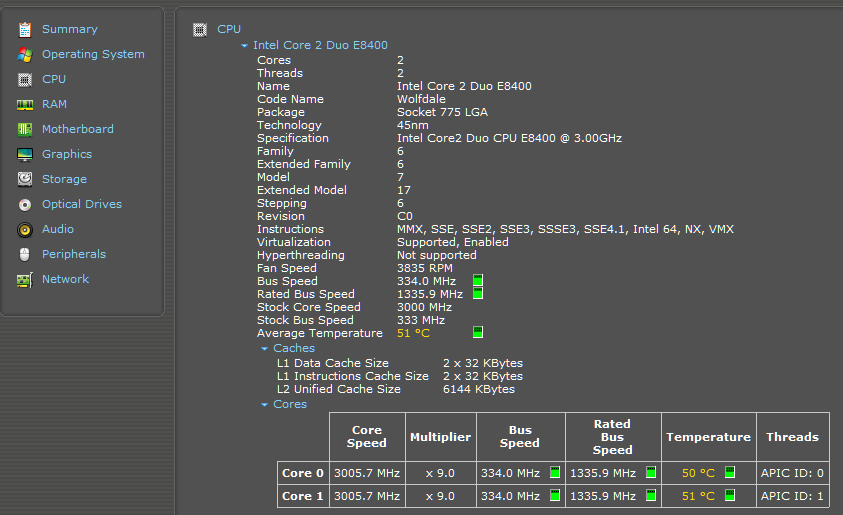Click the Average Temperature value 51 °C
Screen dimensions: 843x515
[413, 333]
